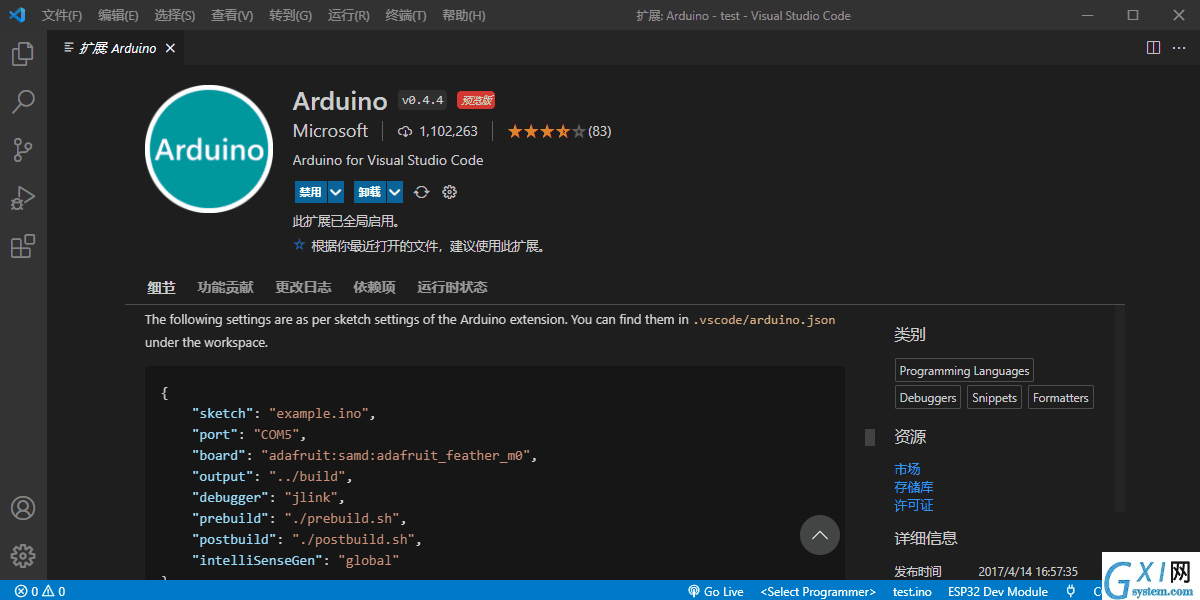
Task: Switch to the 依赖项 tab
Action: click(x=374, y=287)
